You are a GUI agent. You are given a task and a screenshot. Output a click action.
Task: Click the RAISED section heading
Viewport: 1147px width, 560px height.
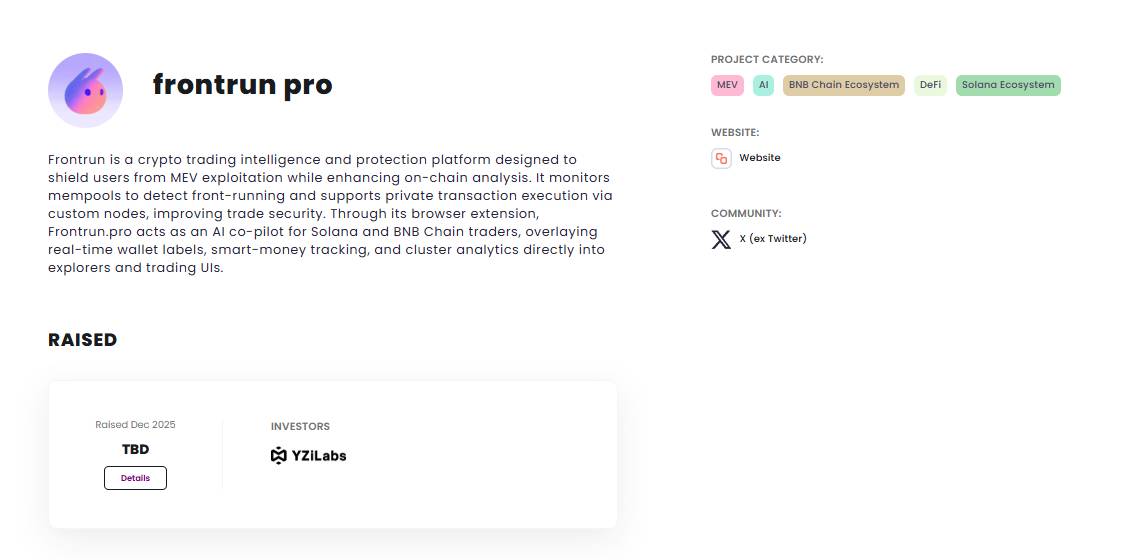(x=83, y=340)
